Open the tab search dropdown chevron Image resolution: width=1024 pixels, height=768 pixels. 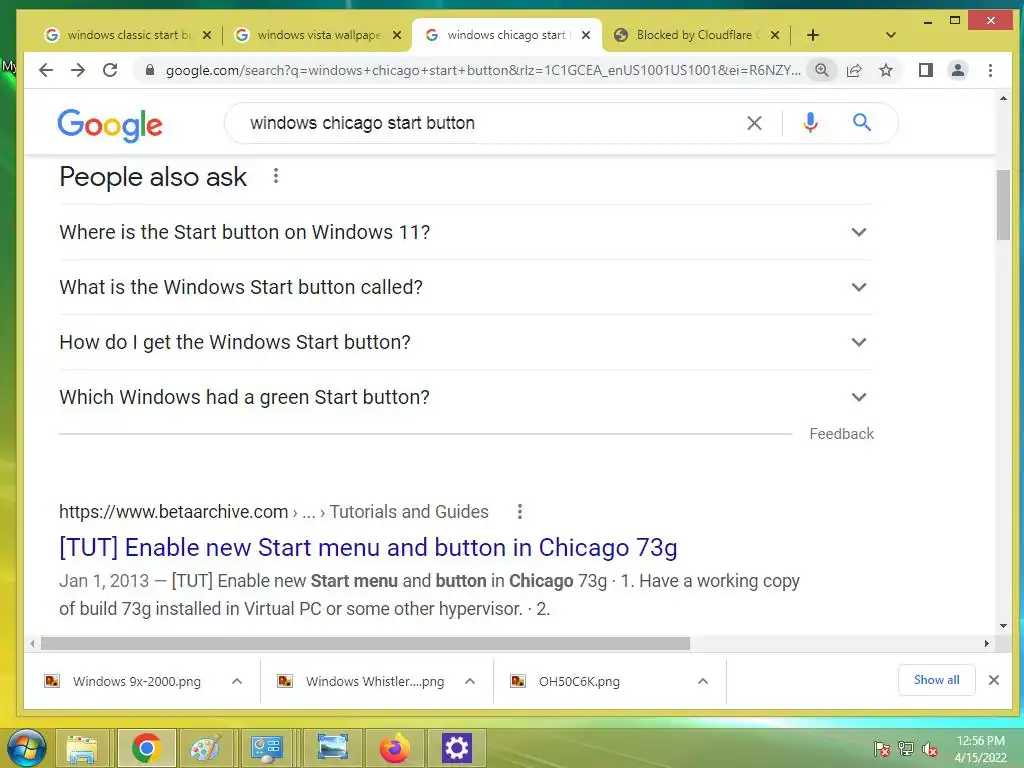click(x=890, y=35)
